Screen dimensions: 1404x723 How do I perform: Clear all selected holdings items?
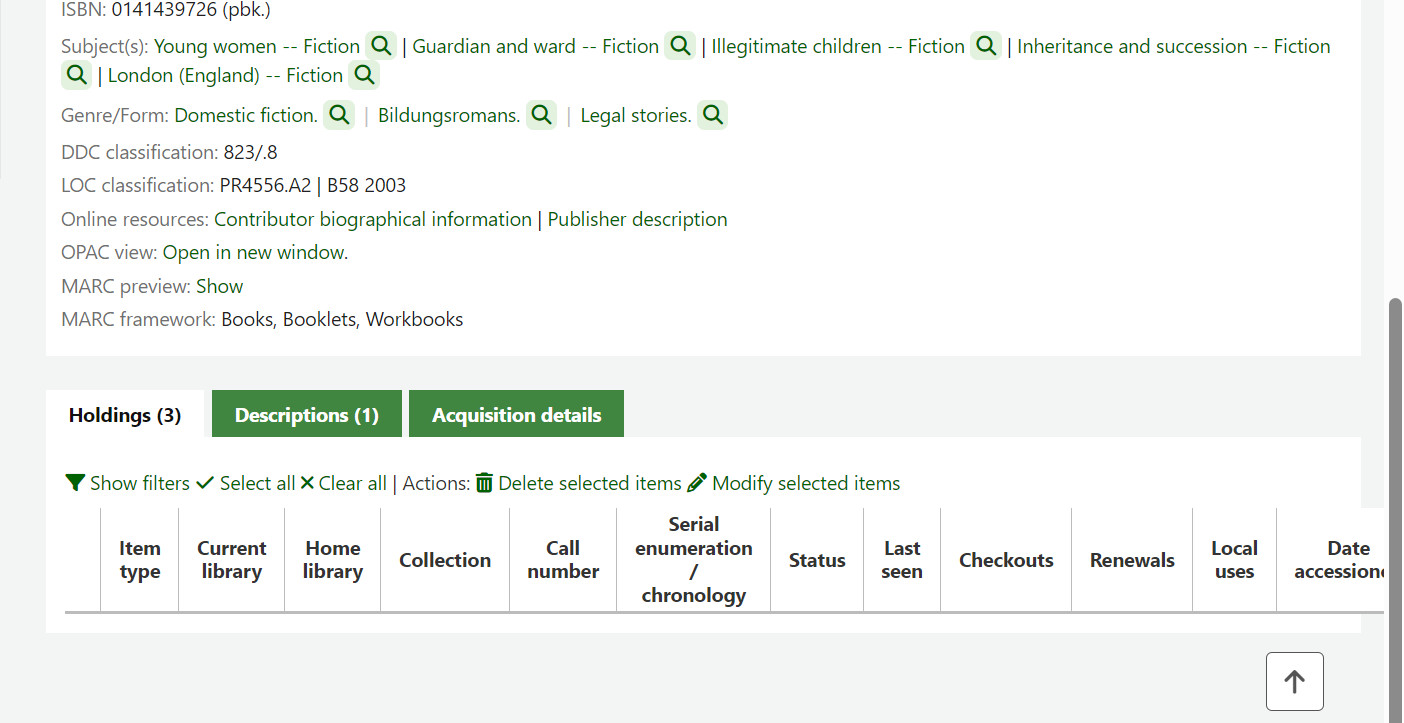(x=343, y=483)
